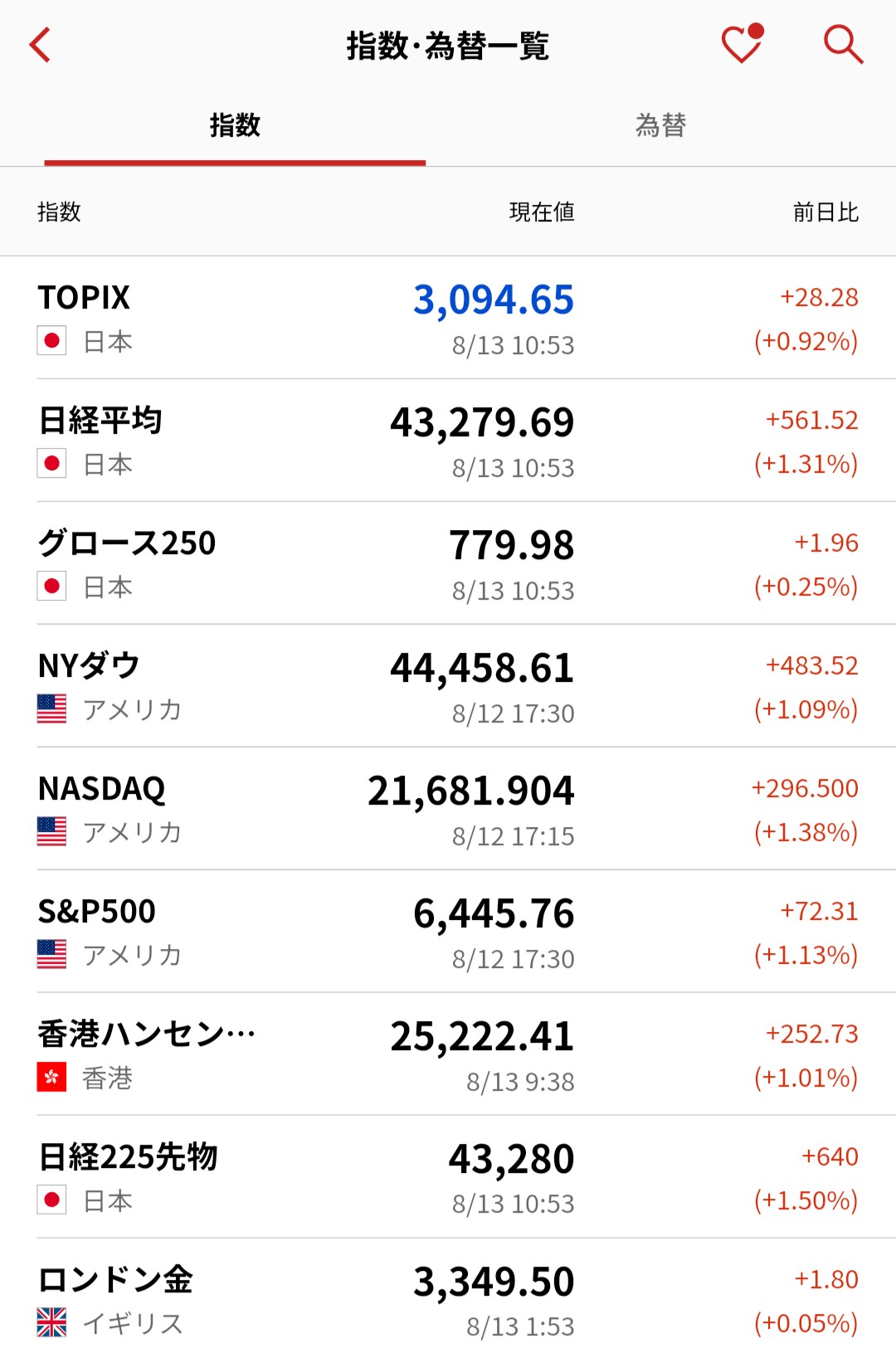Tap the red back arrow
Image resolution: width=896 pixels, height=1348 pixels.
(x=40, y=45)
